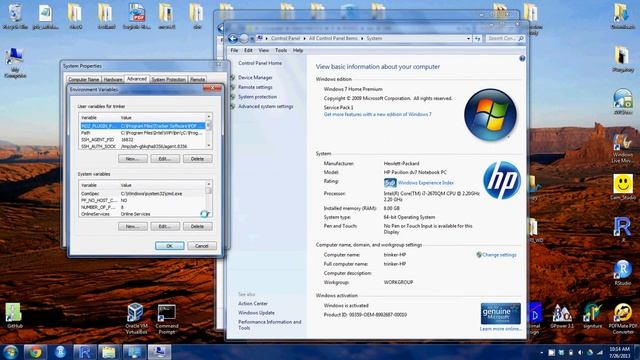This screenshot has width=640, height=360.
Task: Click the Back arrow in System window
Action: point(233,38)
